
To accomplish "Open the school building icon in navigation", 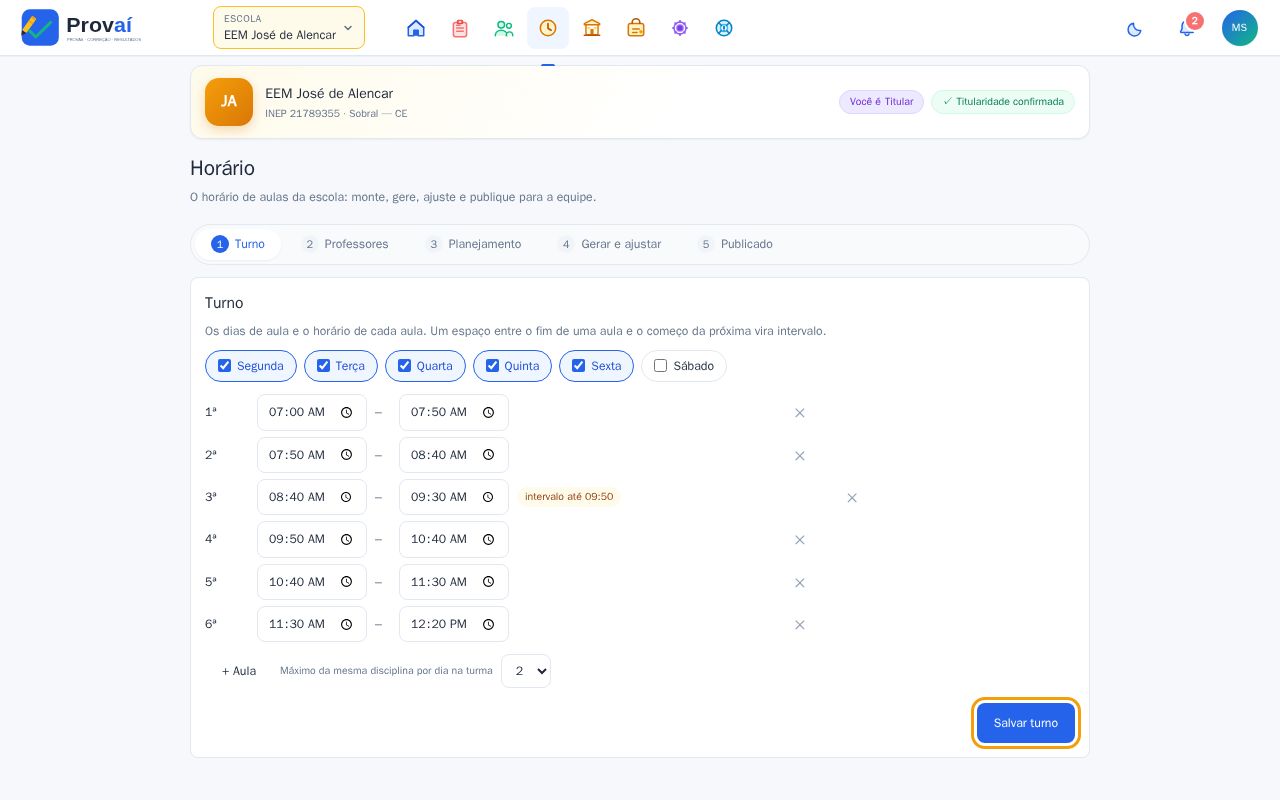I will click(x=592, y=28).
